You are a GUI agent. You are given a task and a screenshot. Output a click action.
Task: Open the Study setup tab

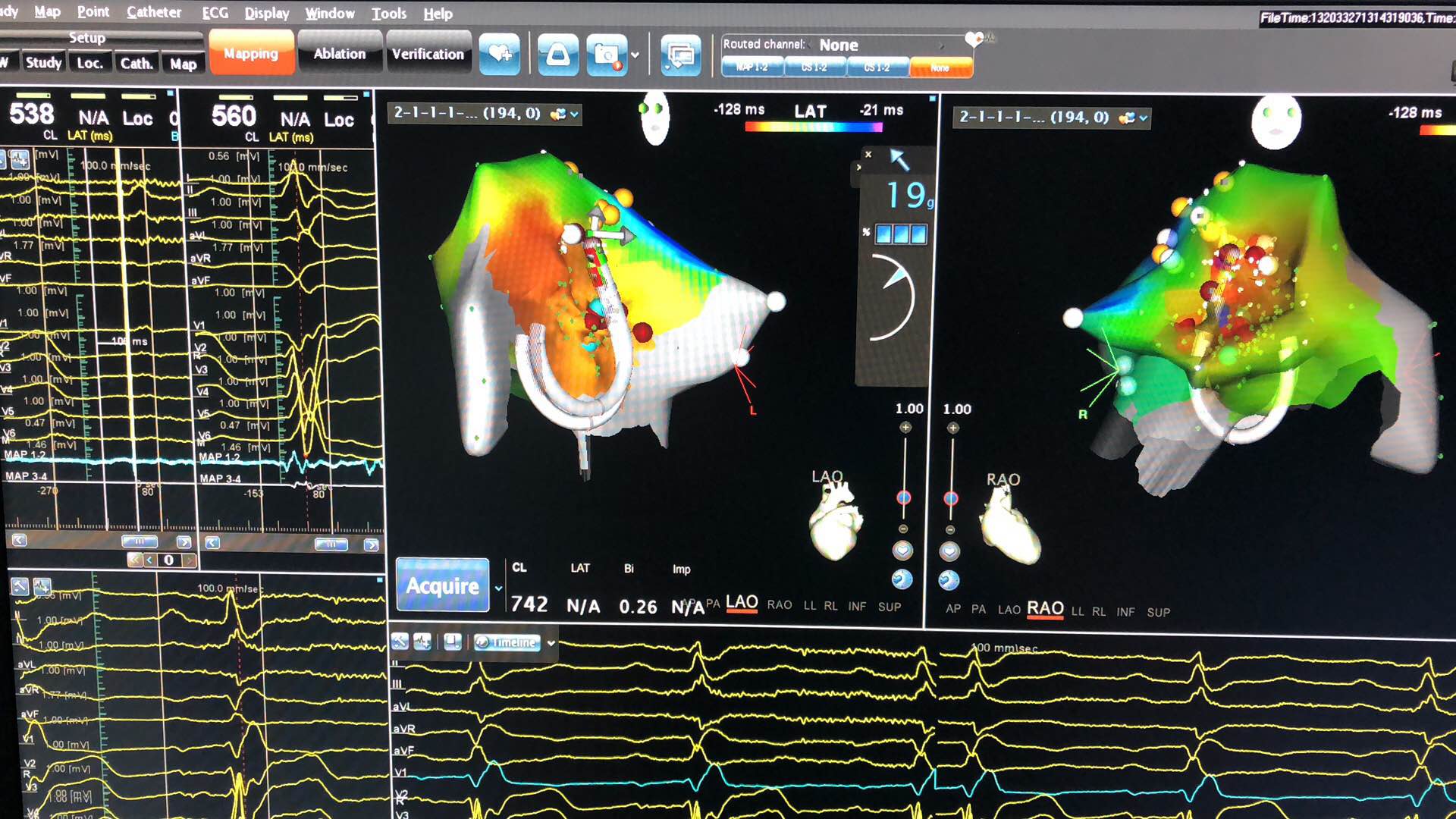(43, 63)
